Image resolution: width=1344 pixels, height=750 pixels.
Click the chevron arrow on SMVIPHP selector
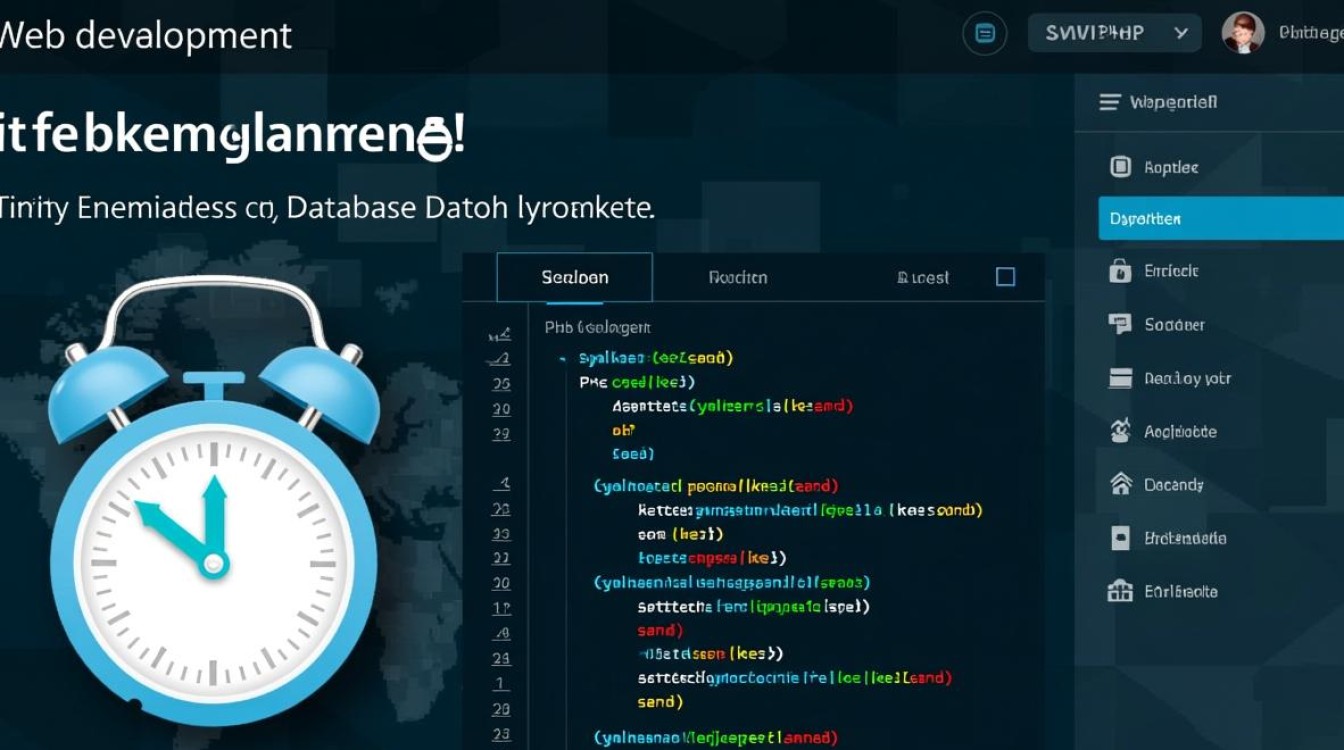click(1181, 33)
